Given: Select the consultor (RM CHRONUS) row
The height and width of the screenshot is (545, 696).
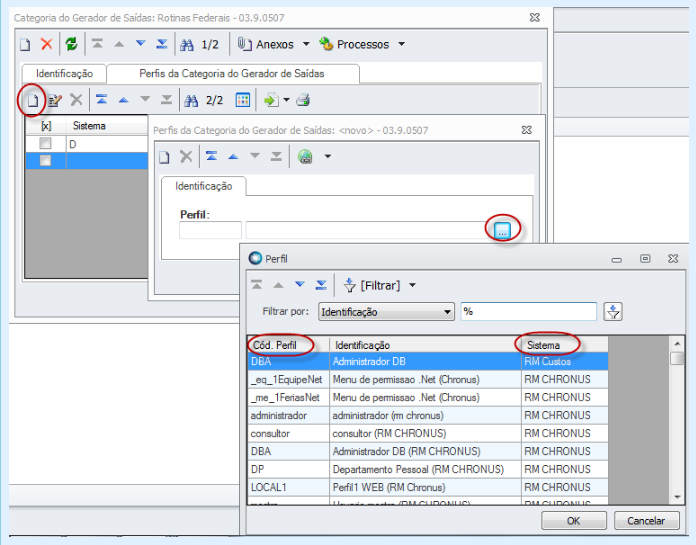Looking at the screenshot, I should point(428,434).
